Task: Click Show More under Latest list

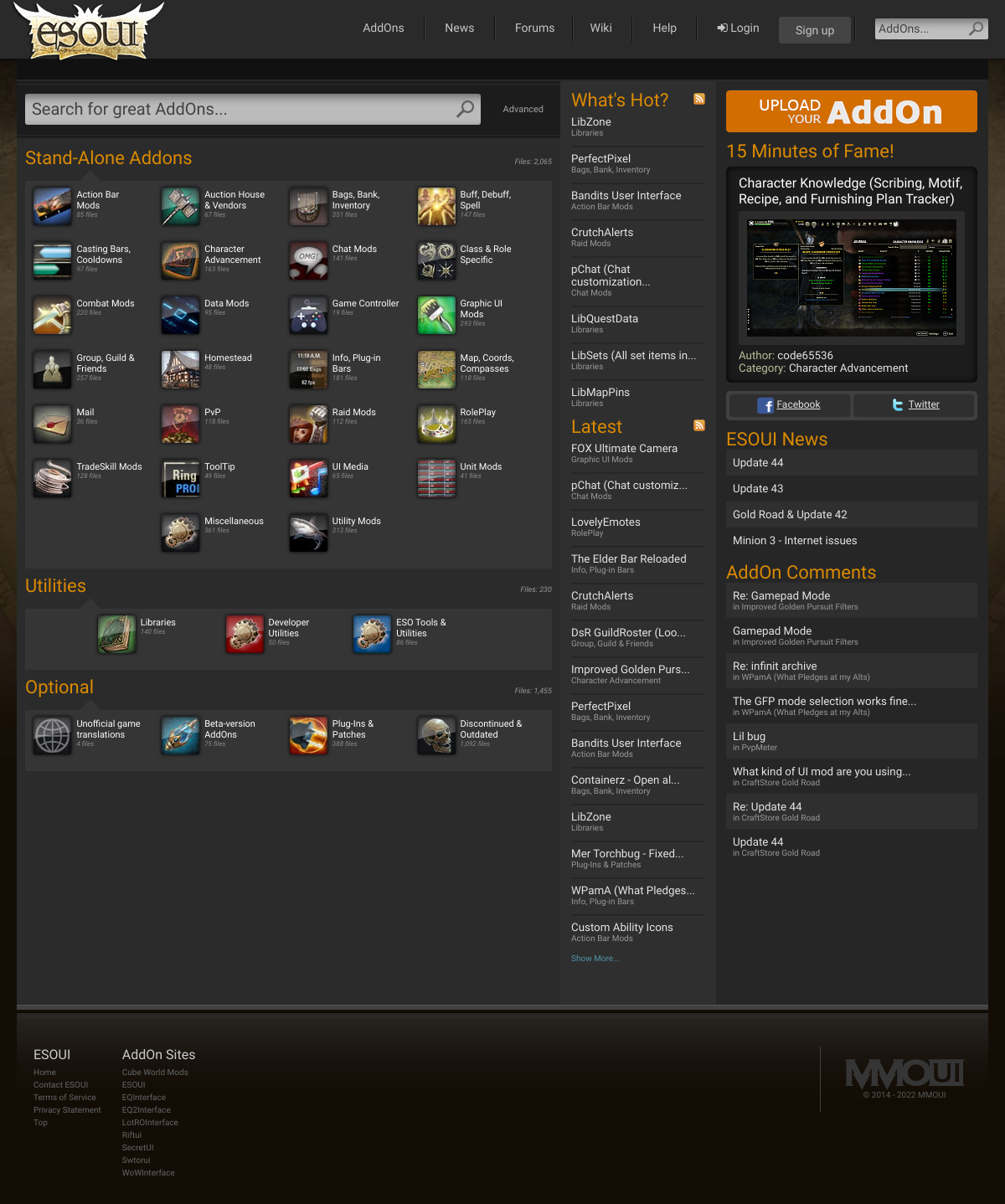Action: (x=595, y=959)
